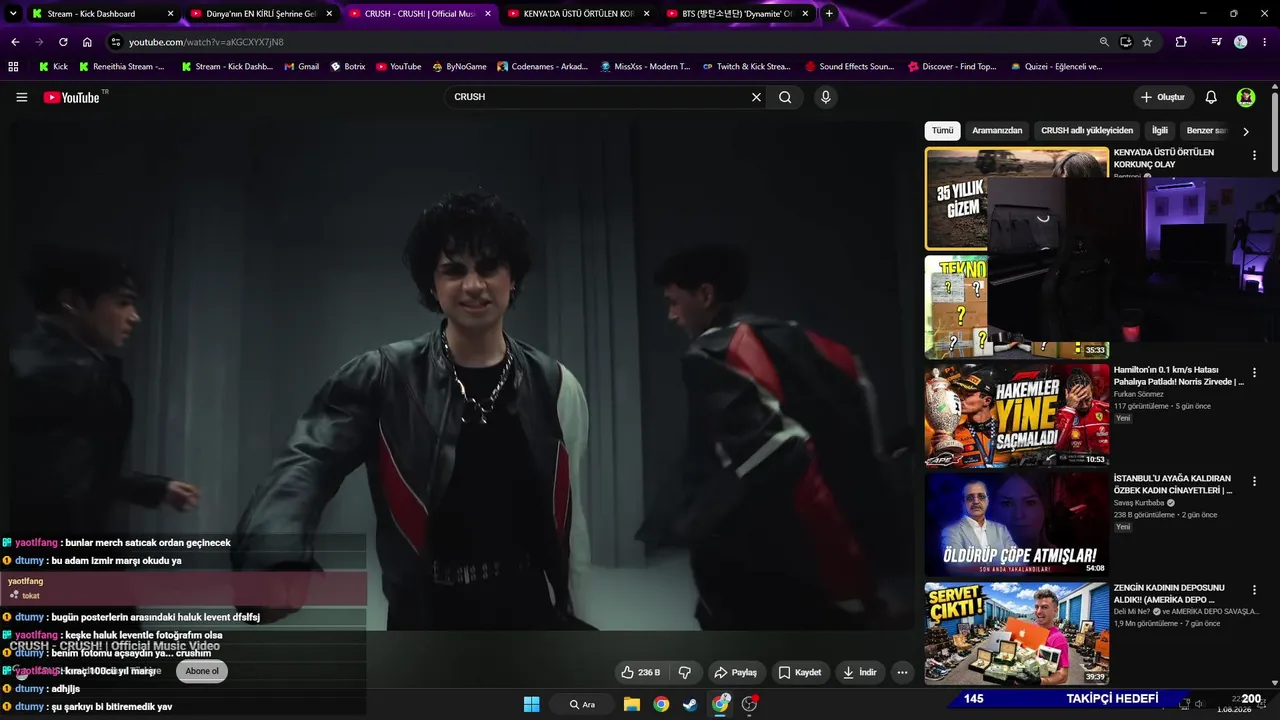Switch to the BTS Dynamite tab
1280x720 pixels.
[738, 14]
